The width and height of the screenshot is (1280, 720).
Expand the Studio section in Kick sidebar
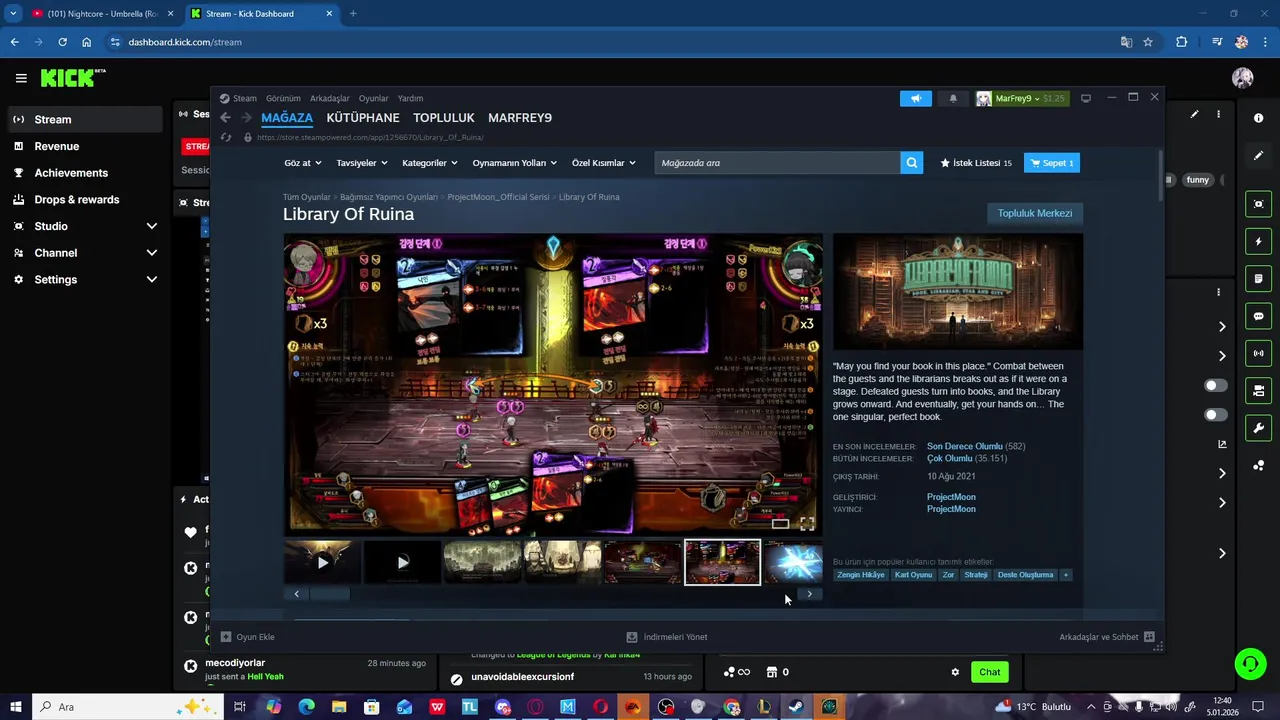(x=151, y=226)
